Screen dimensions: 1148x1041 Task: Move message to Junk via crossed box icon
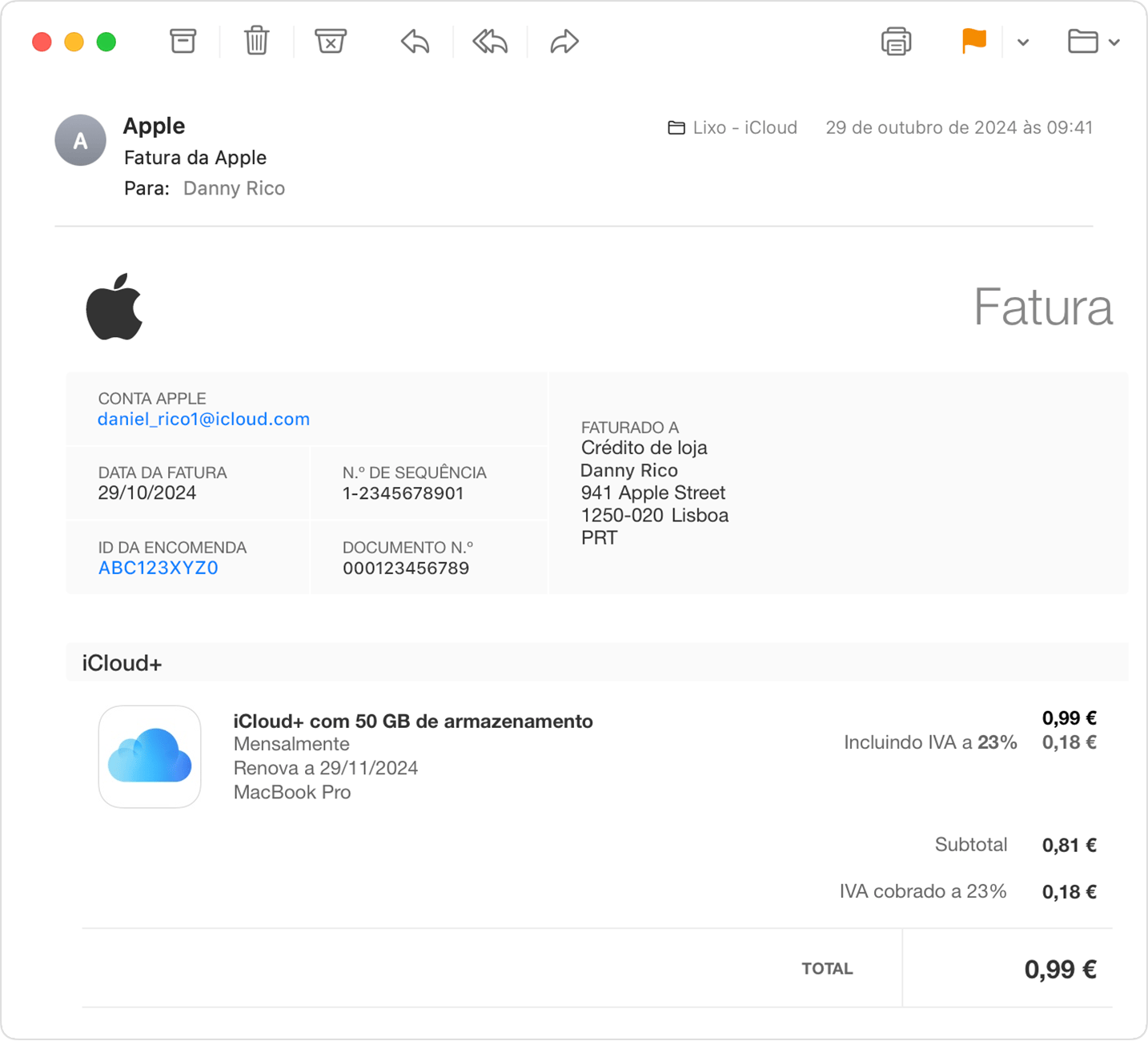click(x=330, y=41)
